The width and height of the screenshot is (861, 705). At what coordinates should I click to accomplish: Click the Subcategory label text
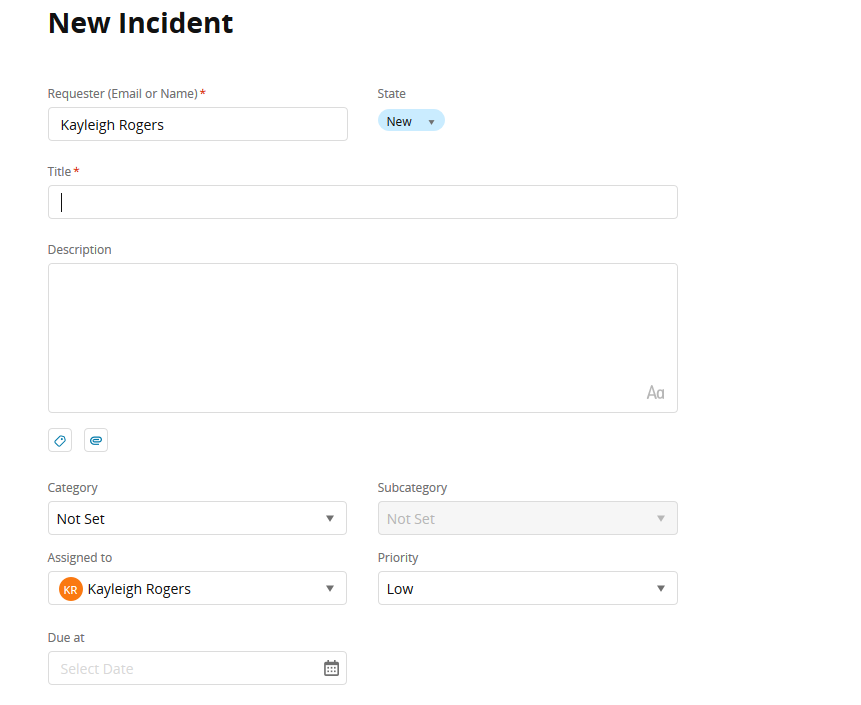click(x=412, y=488)
